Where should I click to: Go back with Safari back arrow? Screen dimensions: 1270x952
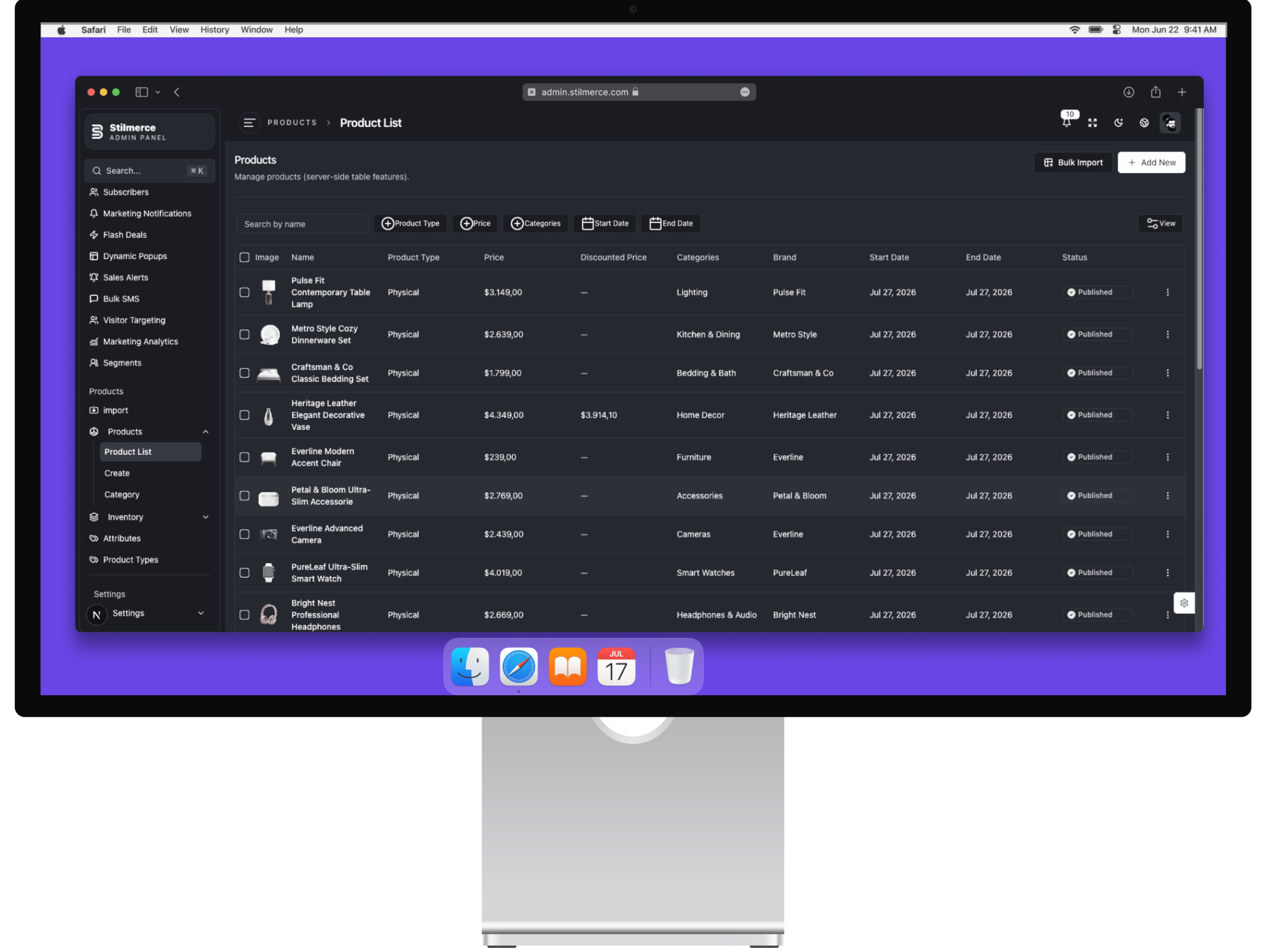(177, 92)
